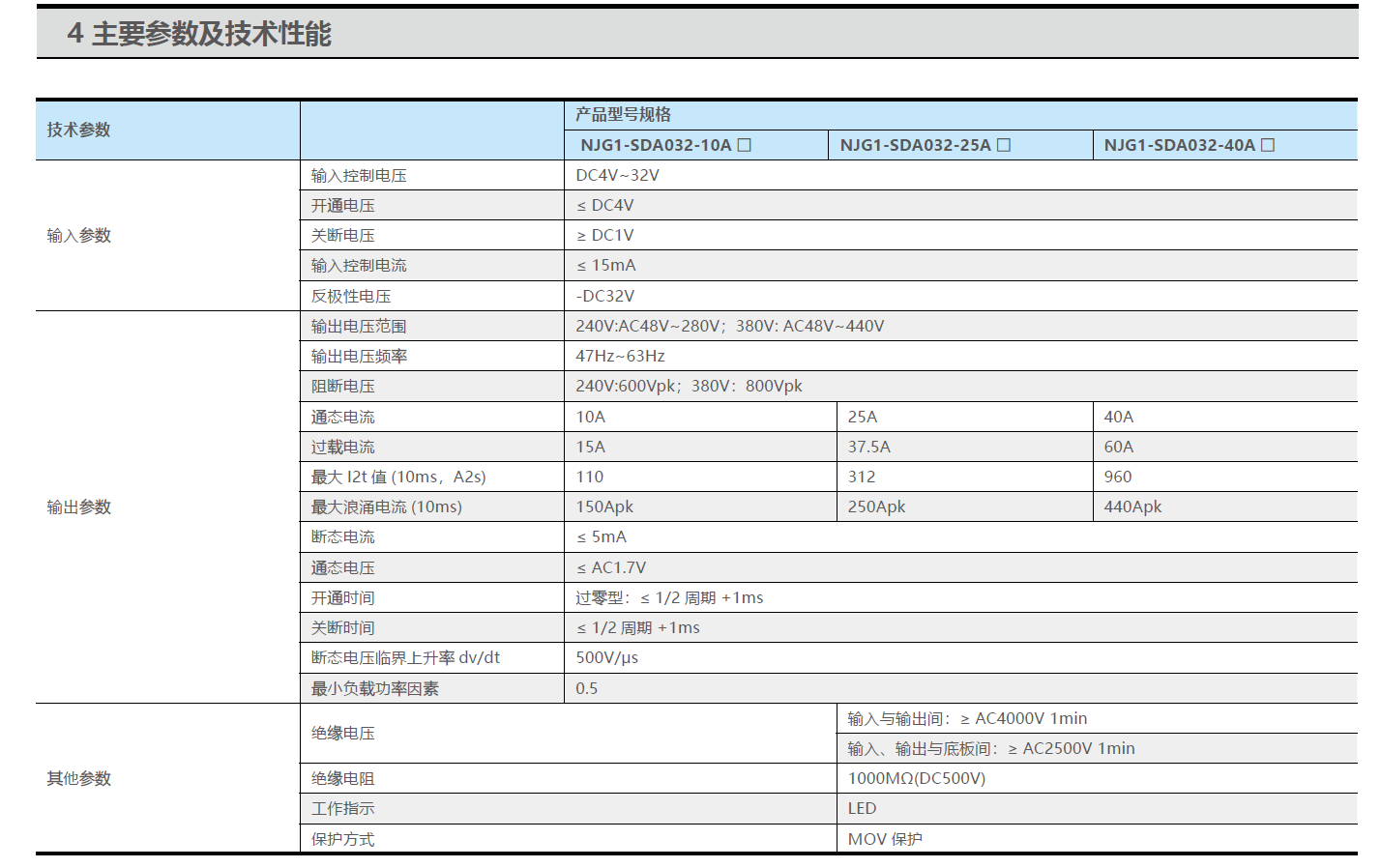Select the '240V:600Vpk' blocking voltage value

tap(626, 386)
